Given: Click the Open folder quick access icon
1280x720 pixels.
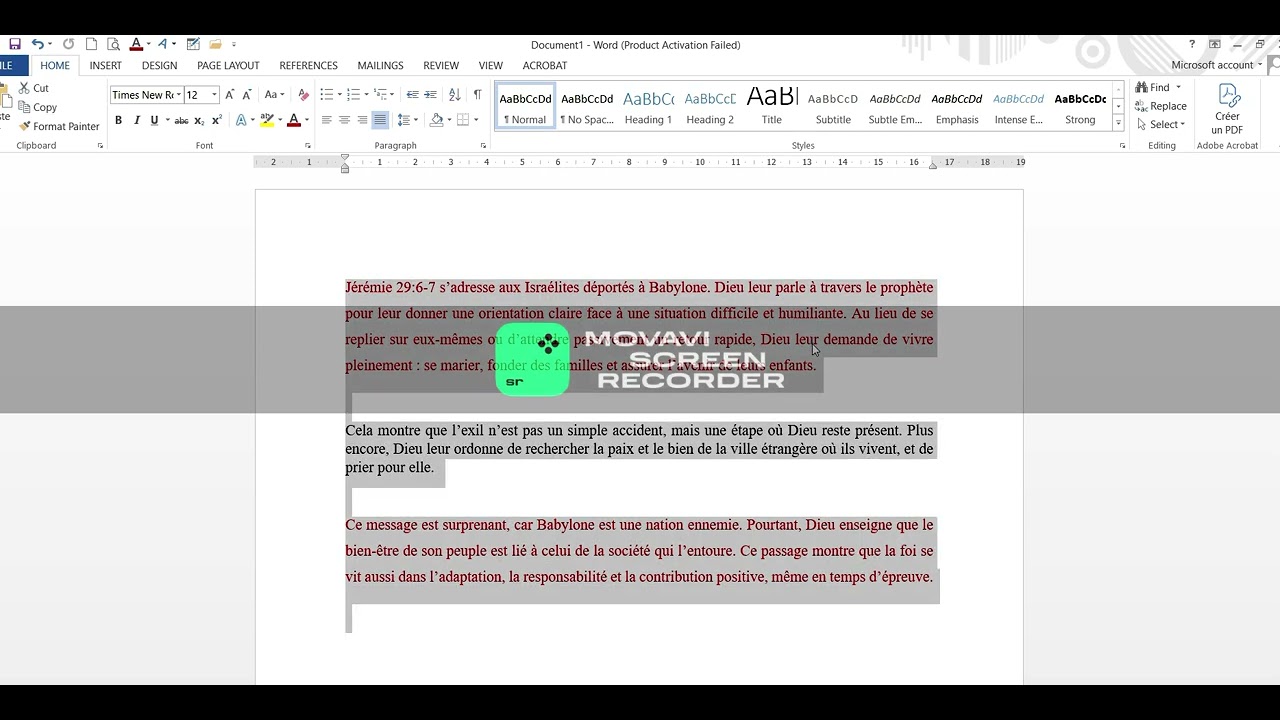Looking at the screenshot, I should 215,44.
